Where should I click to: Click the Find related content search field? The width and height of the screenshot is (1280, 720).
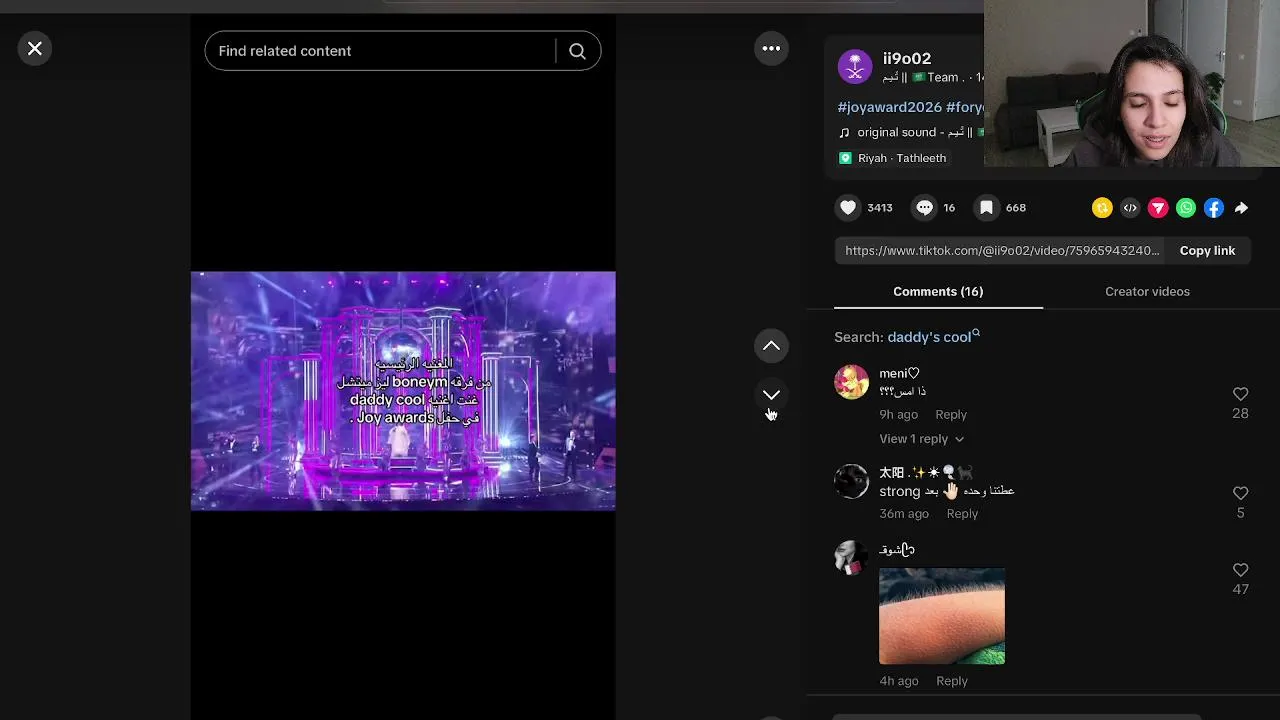(x=380, y=51)
